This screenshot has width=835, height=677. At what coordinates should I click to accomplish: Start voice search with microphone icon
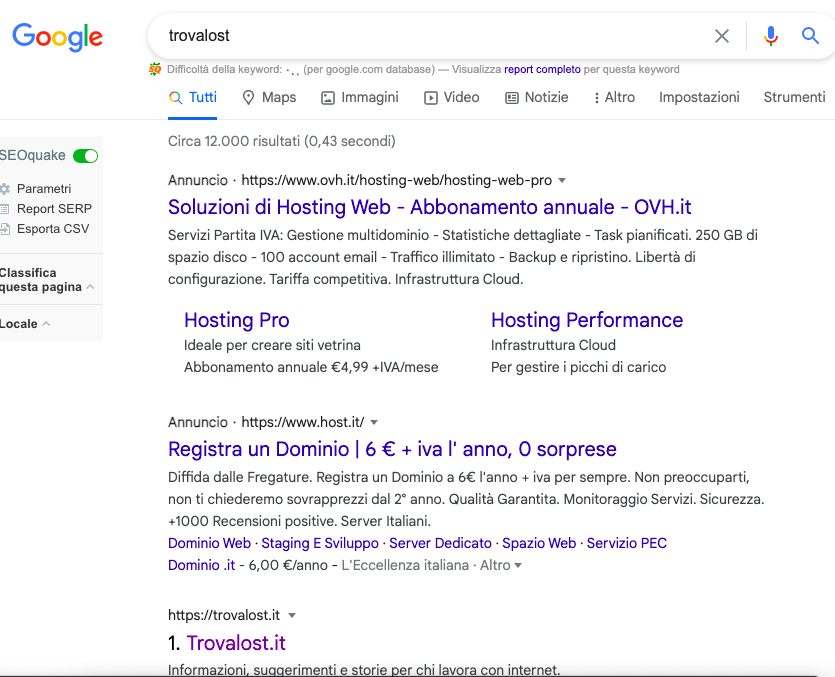(x=771, y=36)
